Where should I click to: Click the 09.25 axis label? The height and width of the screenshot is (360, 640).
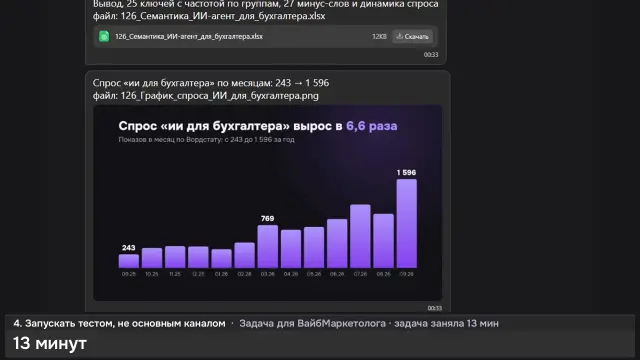tap(129, 274)
